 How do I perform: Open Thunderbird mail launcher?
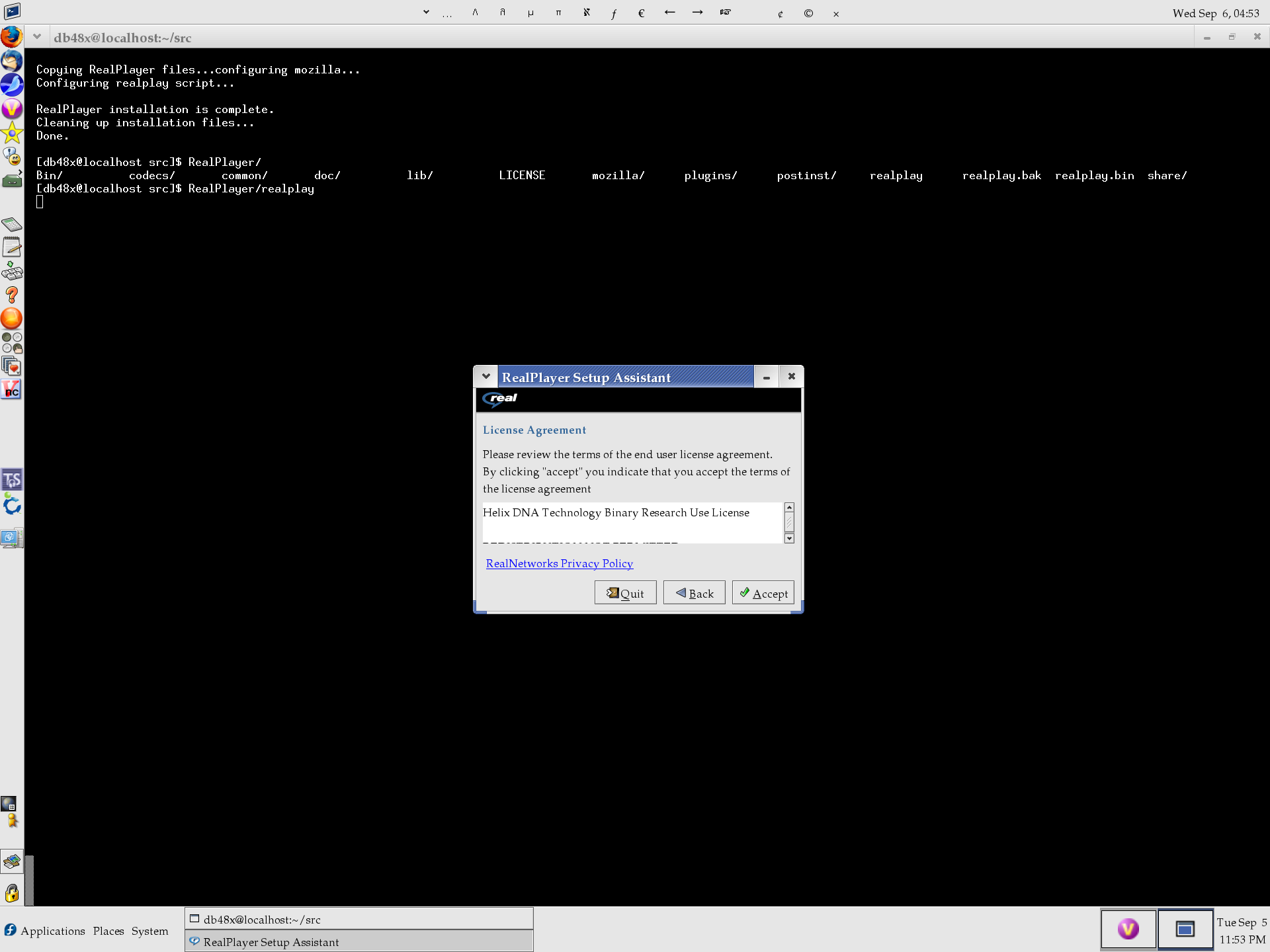pos(12,61)
